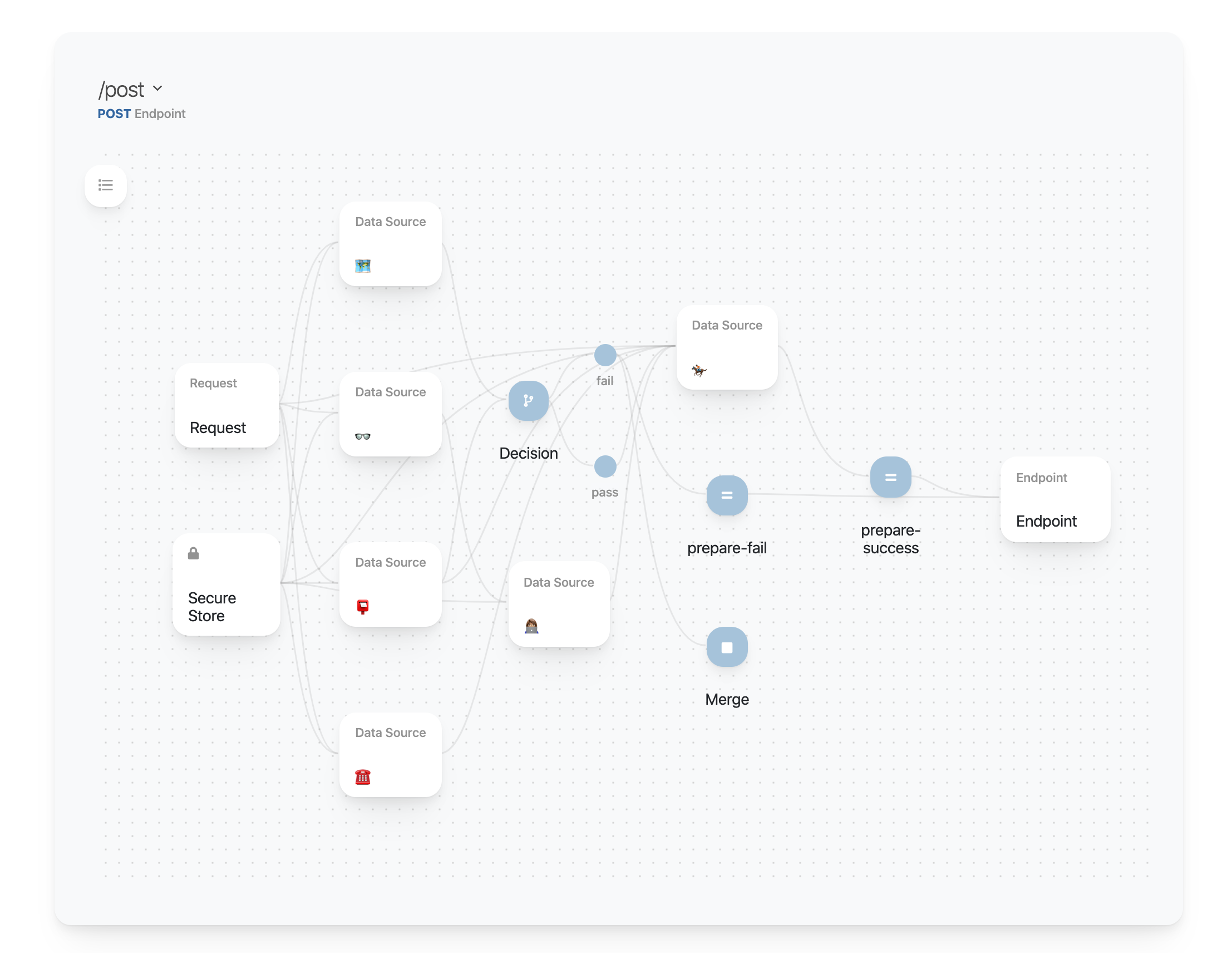Click the prepare-success label
Image resolution: width=1232 pixels, height=953 pixels.
(890, 539)
